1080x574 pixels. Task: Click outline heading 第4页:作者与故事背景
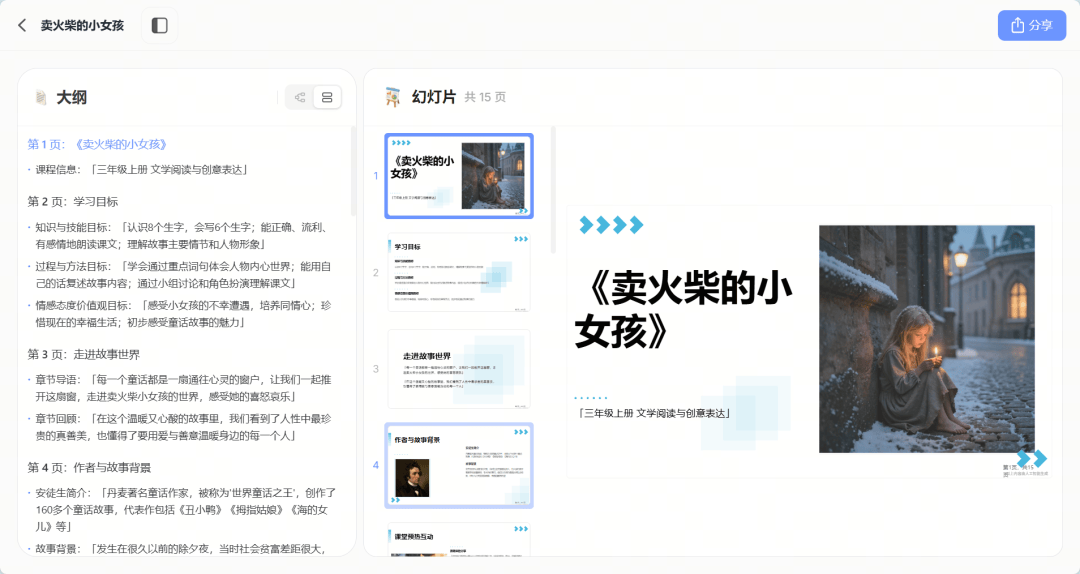(90, 467)
